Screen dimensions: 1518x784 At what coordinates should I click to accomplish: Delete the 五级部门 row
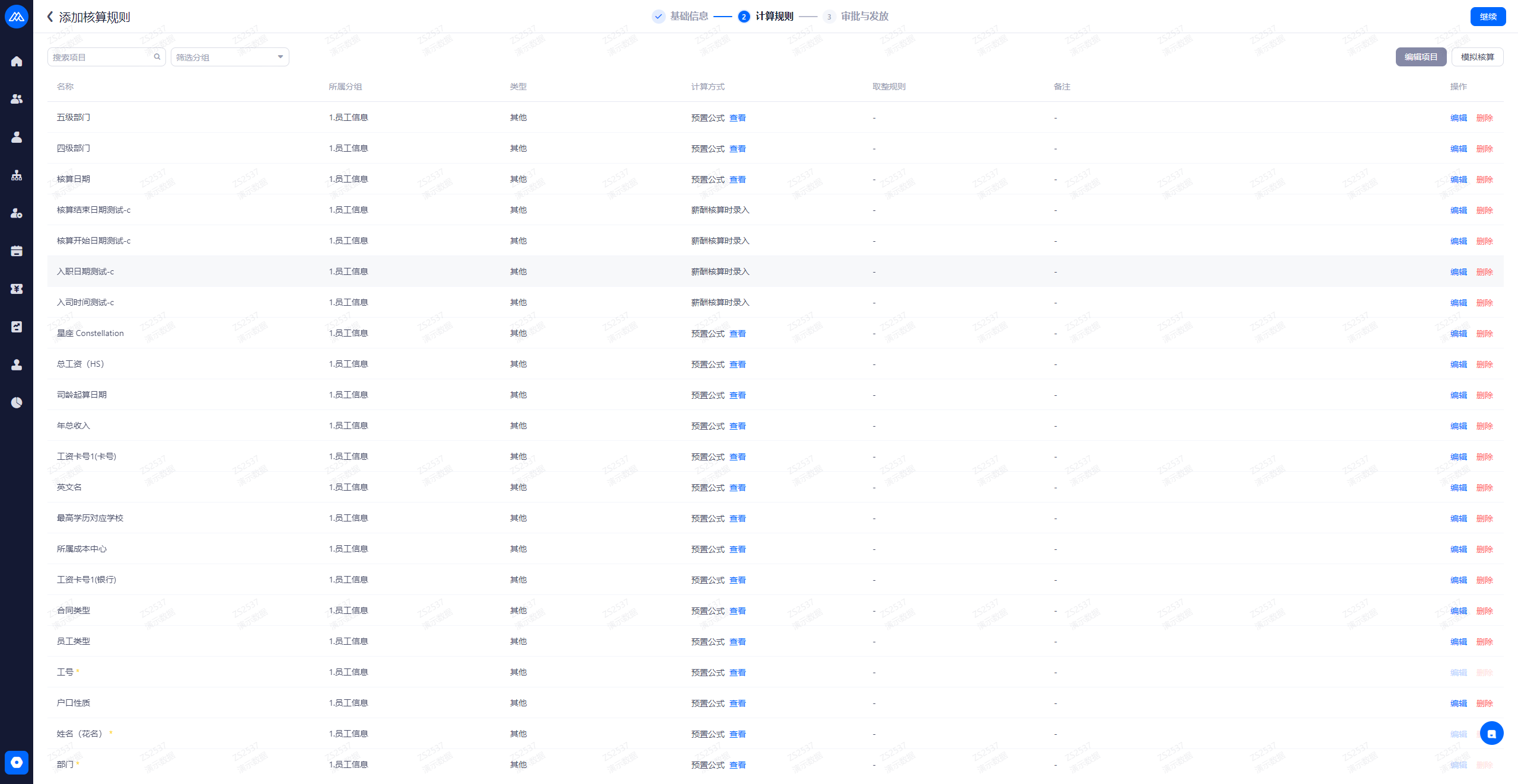[x=1484, y=118]
